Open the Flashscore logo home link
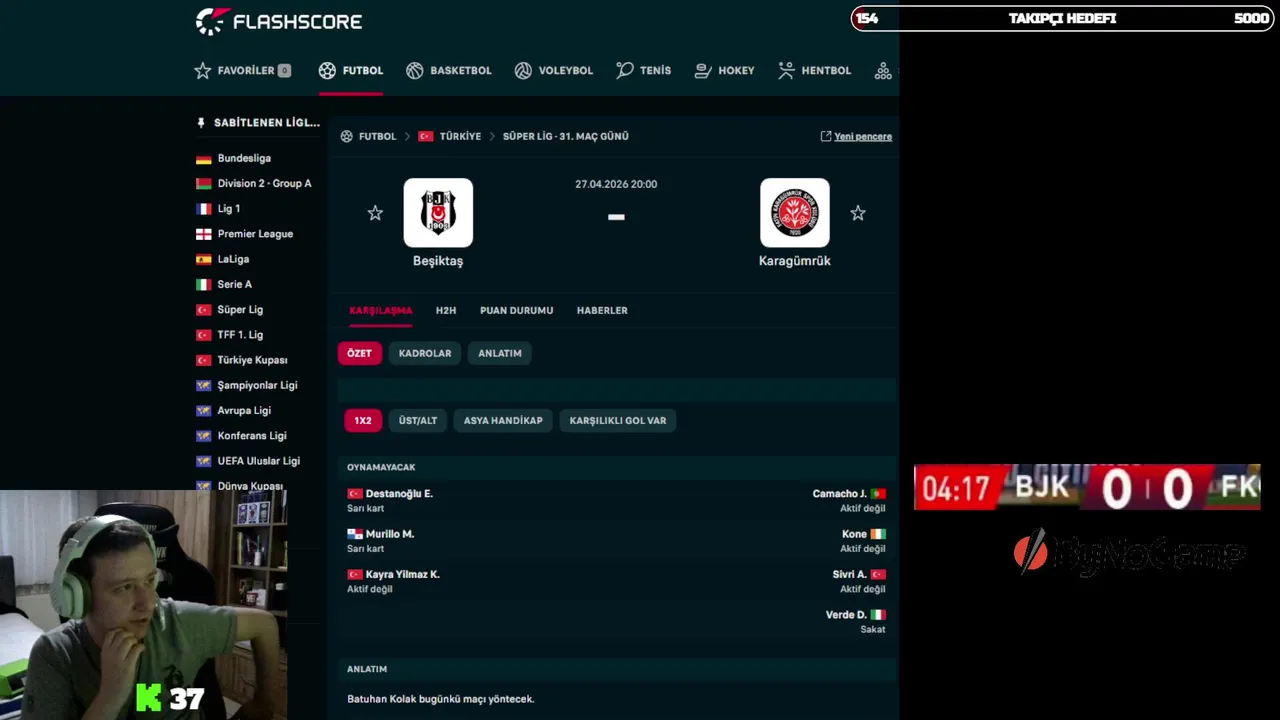1280x720 pixels. (278, 21)
